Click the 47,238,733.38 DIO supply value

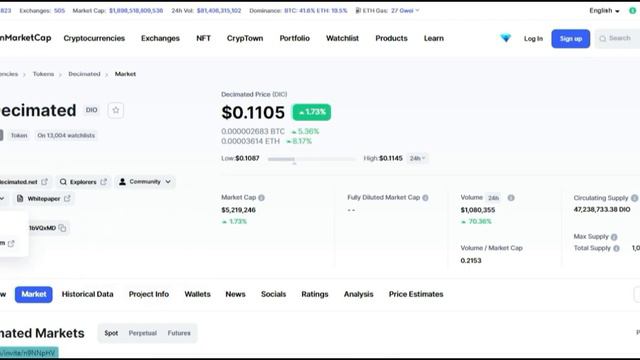(x=602, y=209)
